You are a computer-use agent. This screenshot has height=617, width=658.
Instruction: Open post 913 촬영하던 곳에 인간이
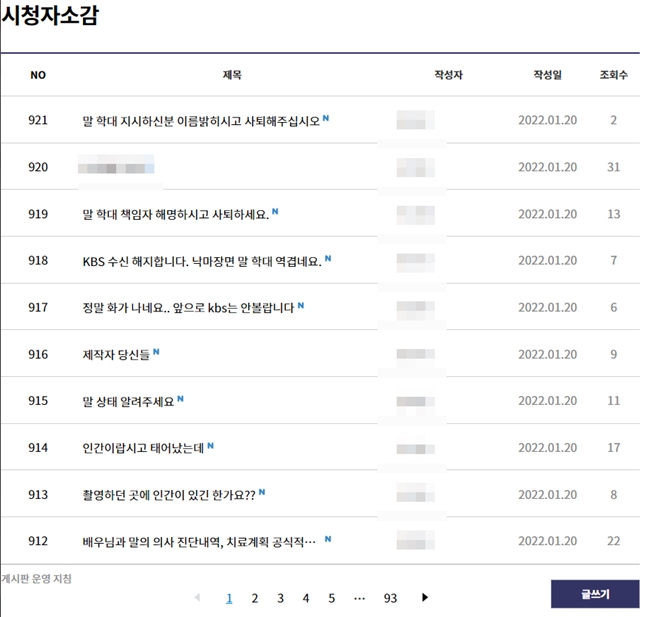pos(168,494)
